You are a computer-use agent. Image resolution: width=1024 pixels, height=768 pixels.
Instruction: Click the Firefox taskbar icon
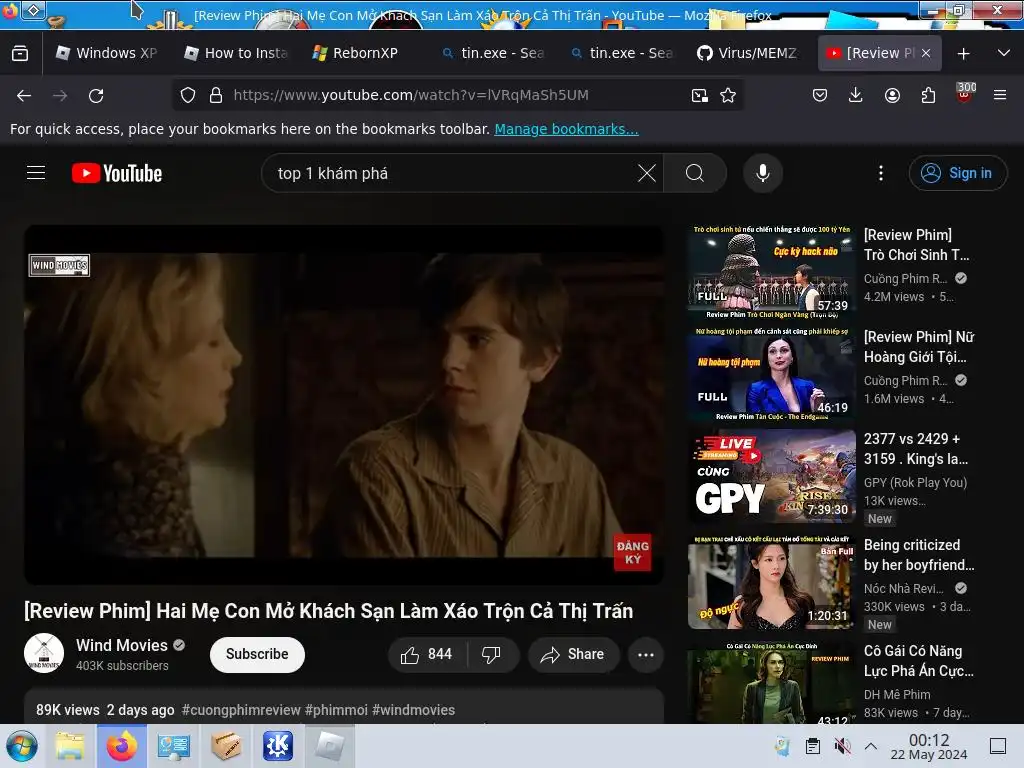(121, 746)
